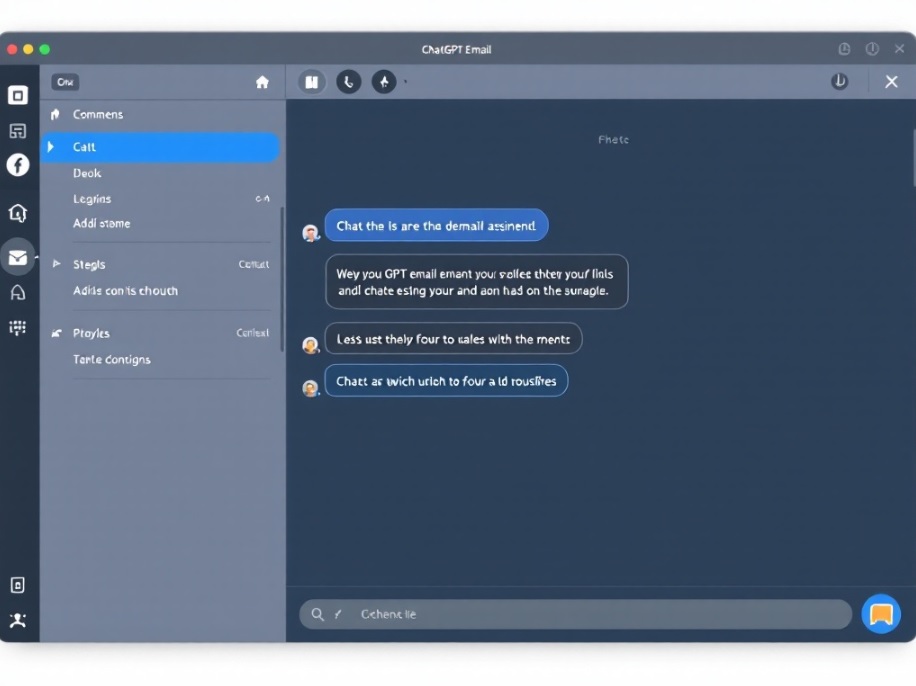Screen dimensions: 916x686
Task: Click the home icon in panel header
Action: [x=262, y=82]
